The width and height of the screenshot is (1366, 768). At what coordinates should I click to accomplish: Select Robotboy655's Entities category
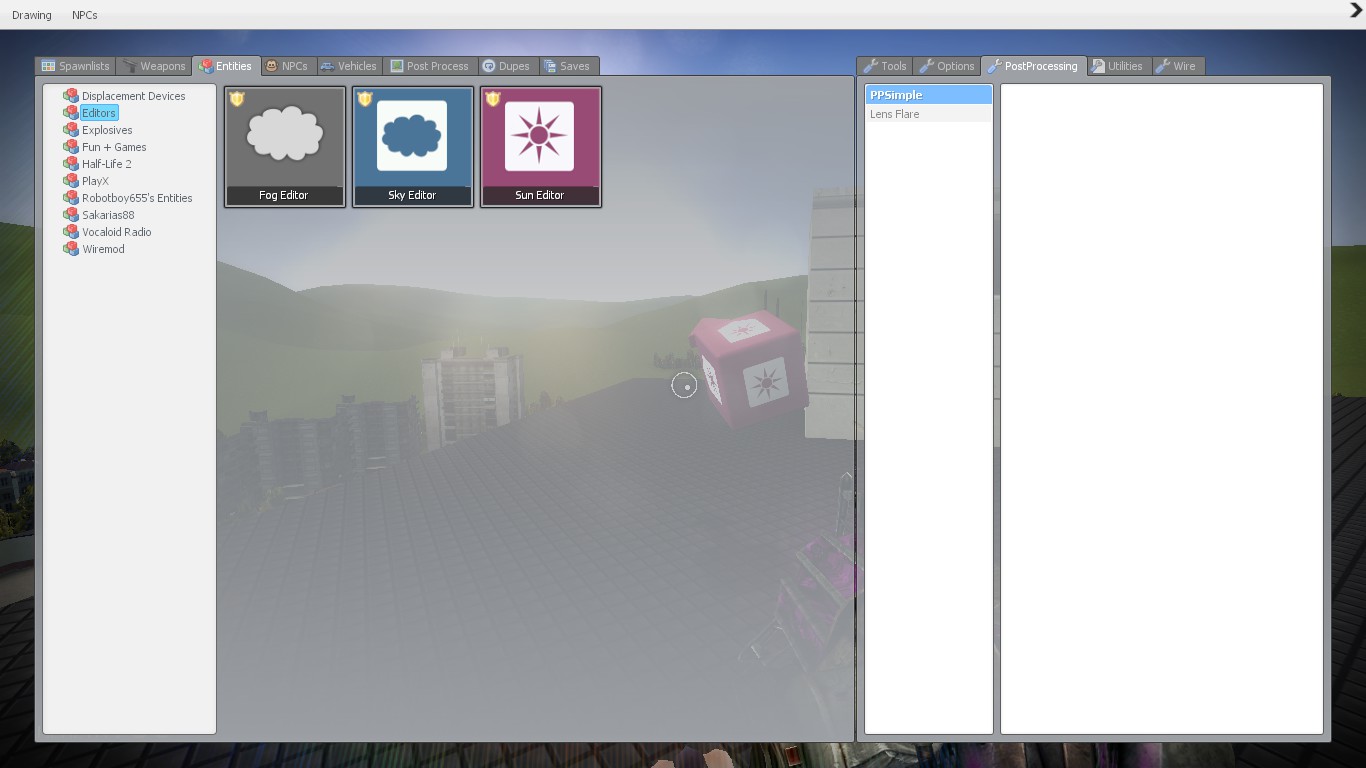[x=137, y=198]
